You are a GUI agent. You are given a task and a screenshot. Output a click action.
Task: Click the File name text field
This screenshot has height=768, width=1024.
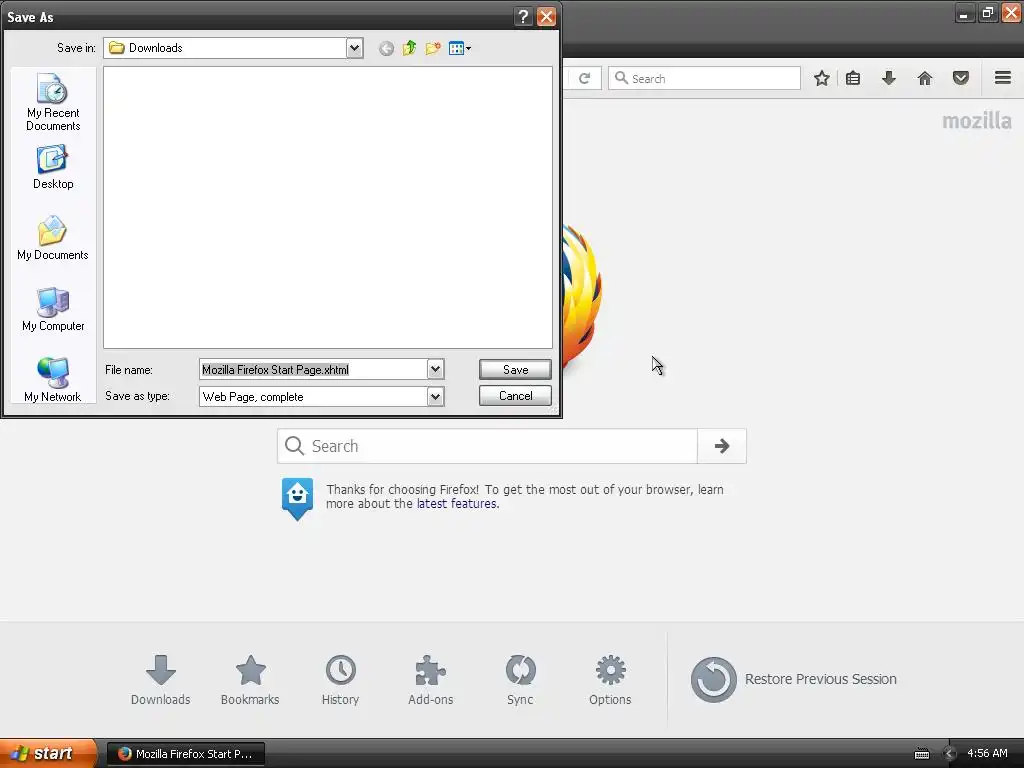tap(313, 370)
